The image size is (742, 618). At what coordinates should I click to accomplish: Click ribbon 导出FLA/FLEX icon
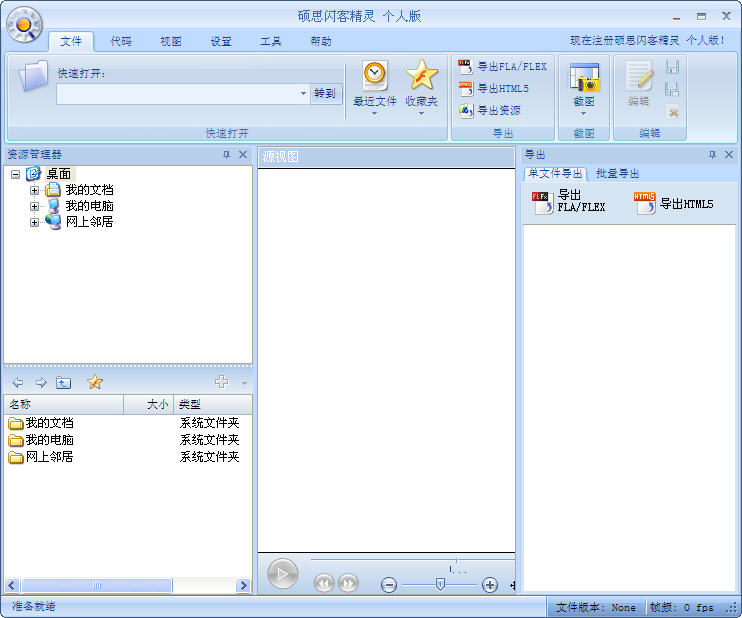(x=465, y=66)
